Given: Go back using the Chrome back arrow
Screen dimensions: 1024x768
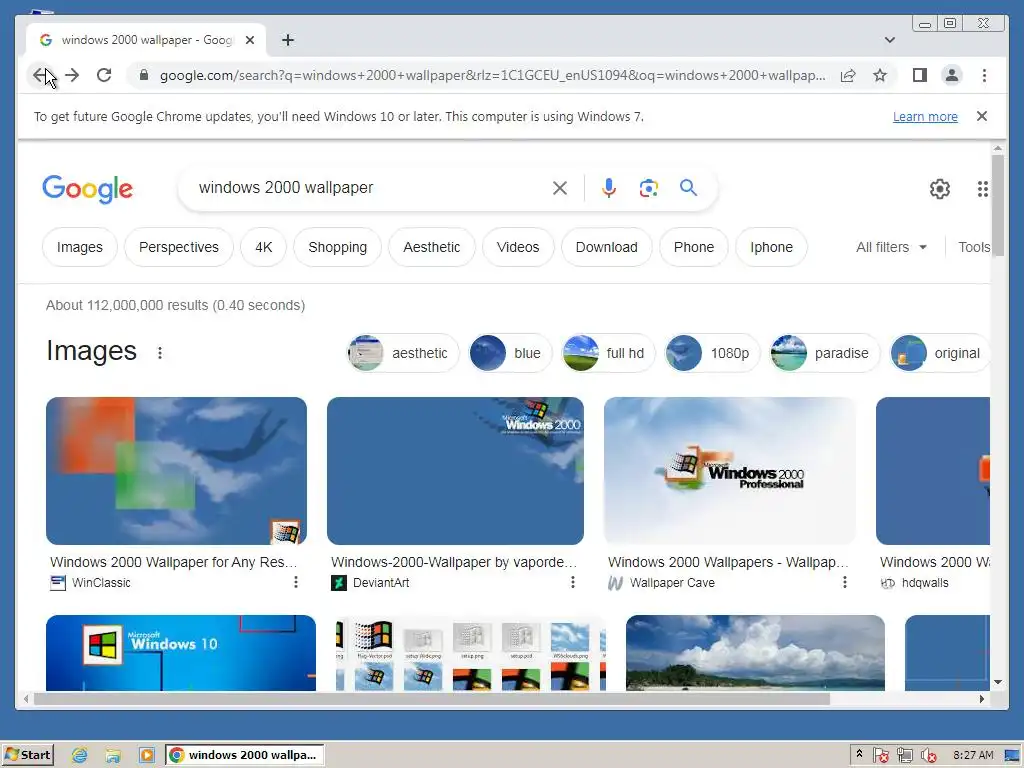Looking at the screenshot, I should point(40,75).
